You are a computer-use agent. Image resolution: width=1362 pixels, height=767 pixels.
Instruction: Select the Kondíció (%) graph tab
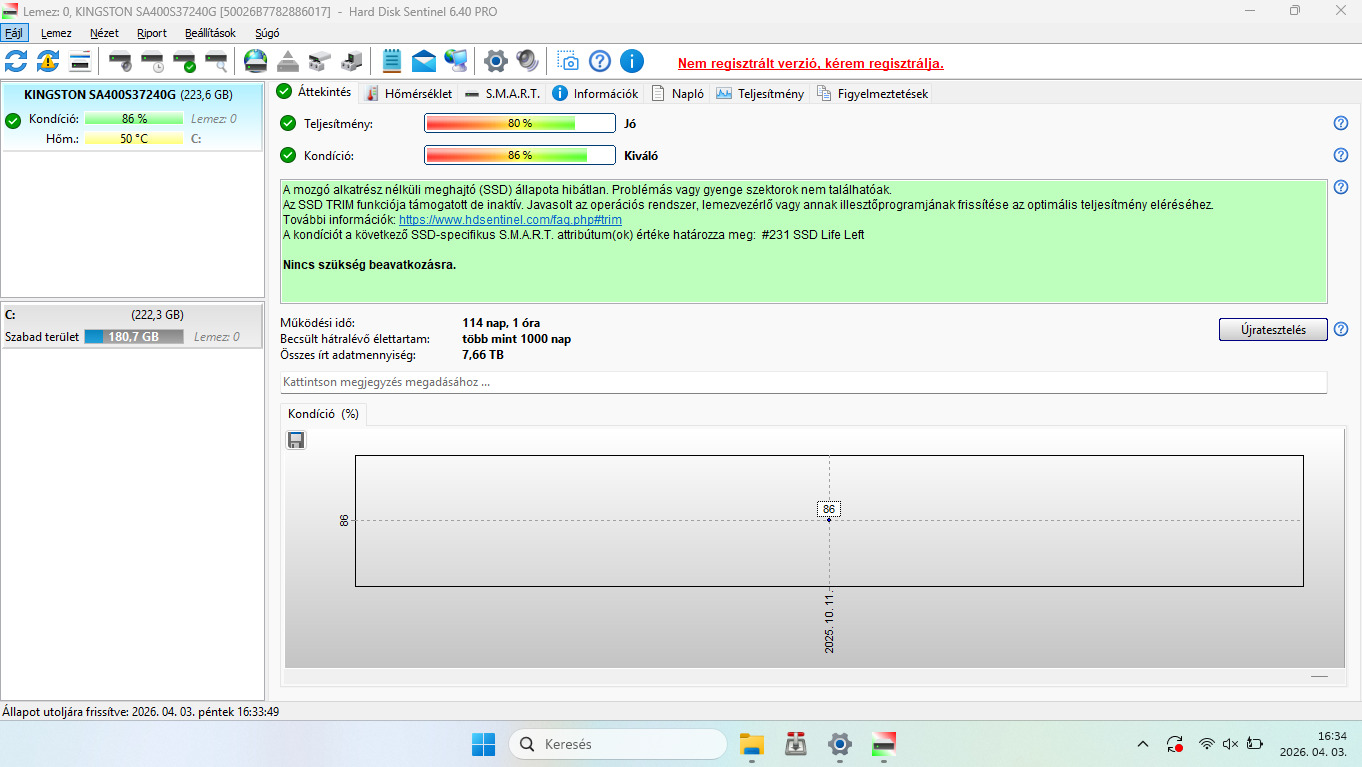(323, 414)
